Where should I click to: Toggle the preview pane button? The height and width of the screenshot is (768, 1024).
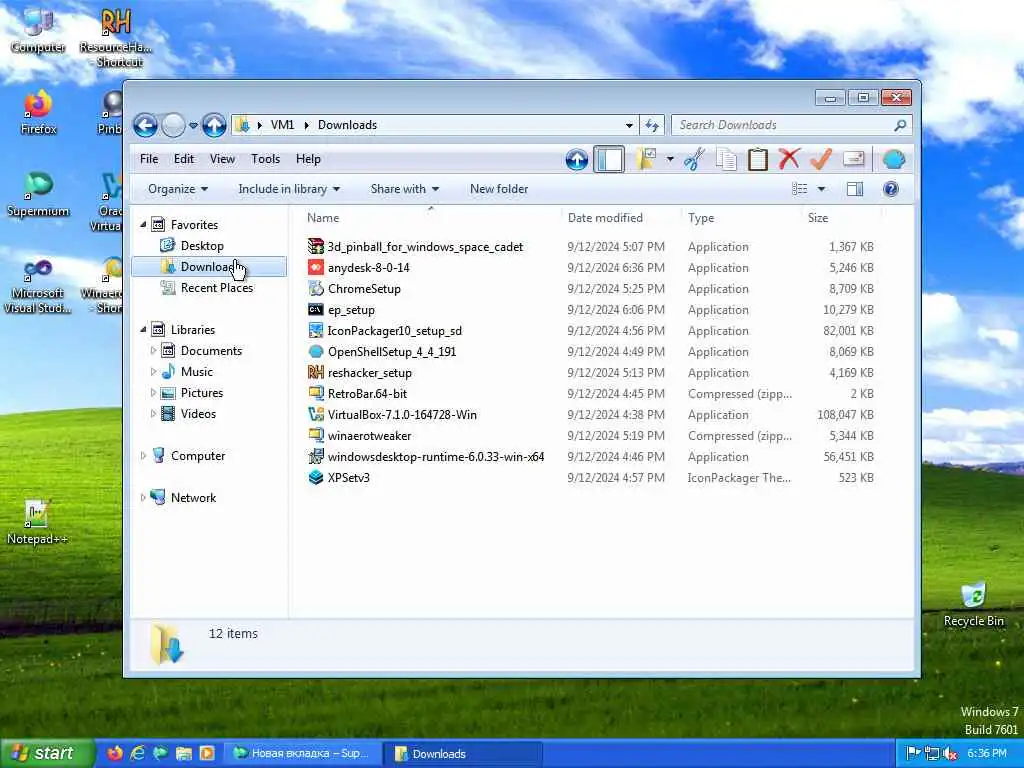click(x=855, y=189)
